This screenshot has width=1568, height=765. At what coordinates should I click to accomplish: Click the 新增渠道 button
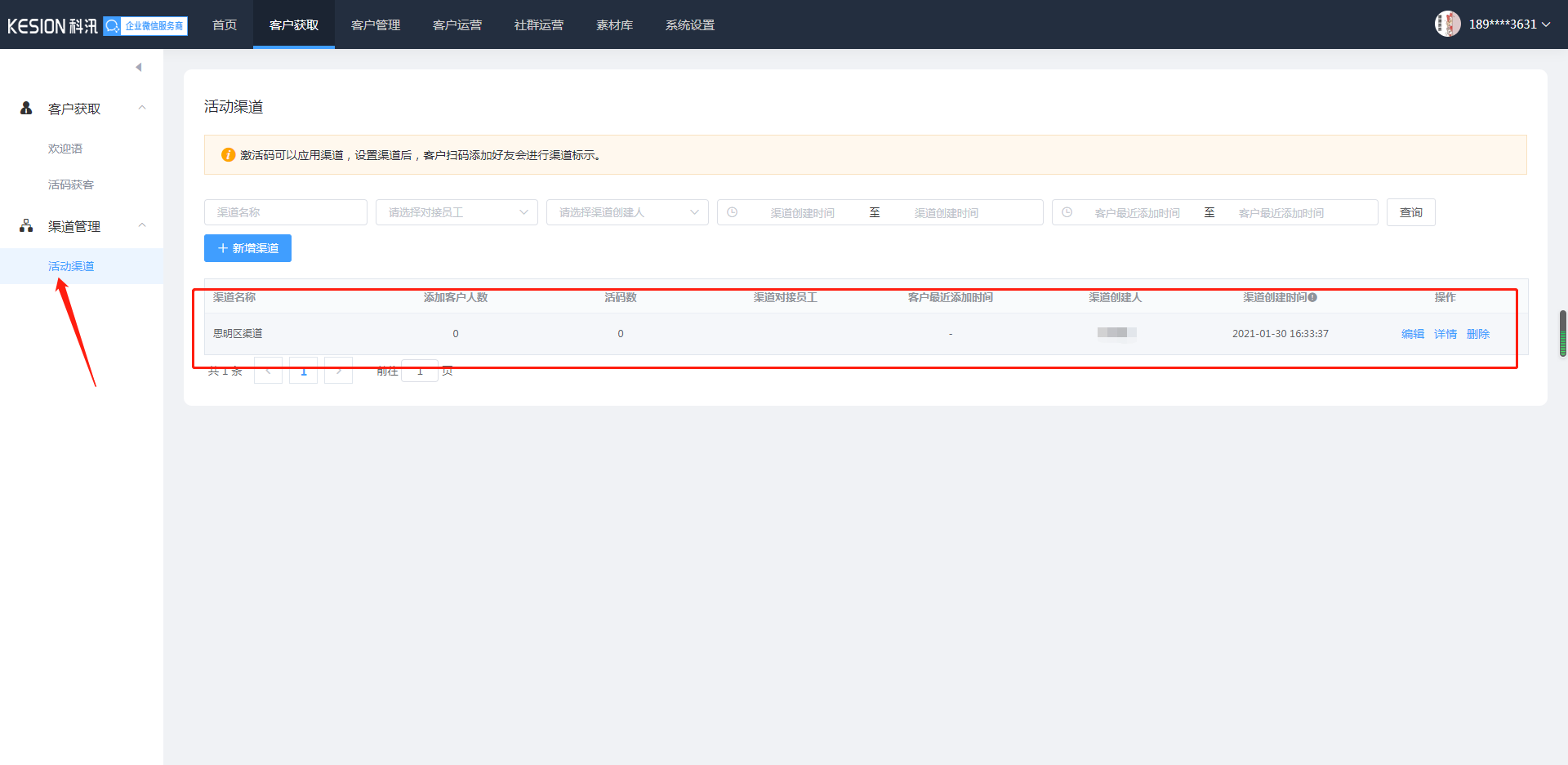[247, 248]
